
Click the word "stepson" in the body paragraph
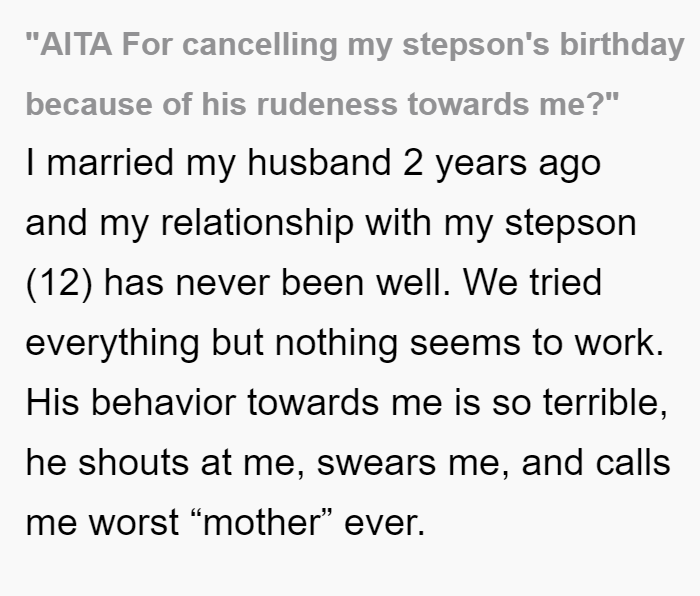(571, 224)
